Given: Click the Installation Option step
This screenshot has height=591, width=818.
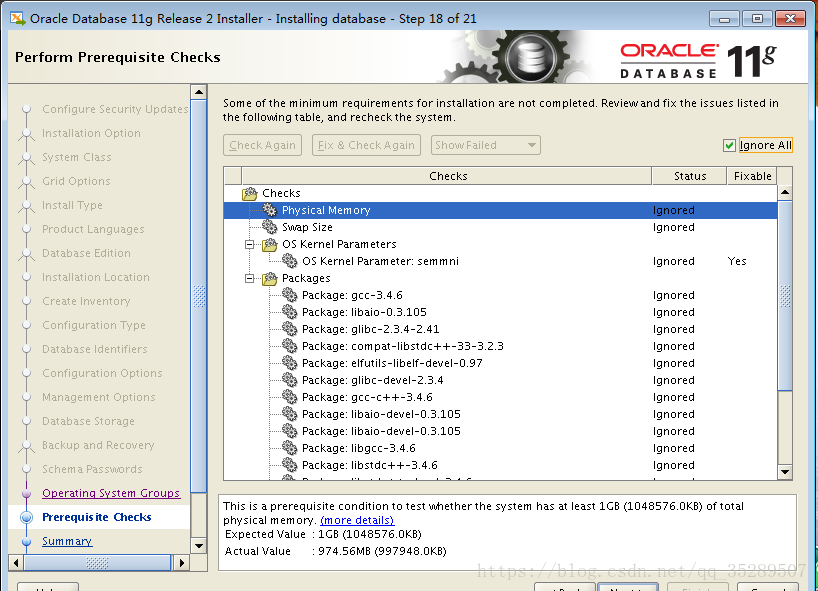Looking at the screenshot, I should pyautogui.click(x=91, y=133).
